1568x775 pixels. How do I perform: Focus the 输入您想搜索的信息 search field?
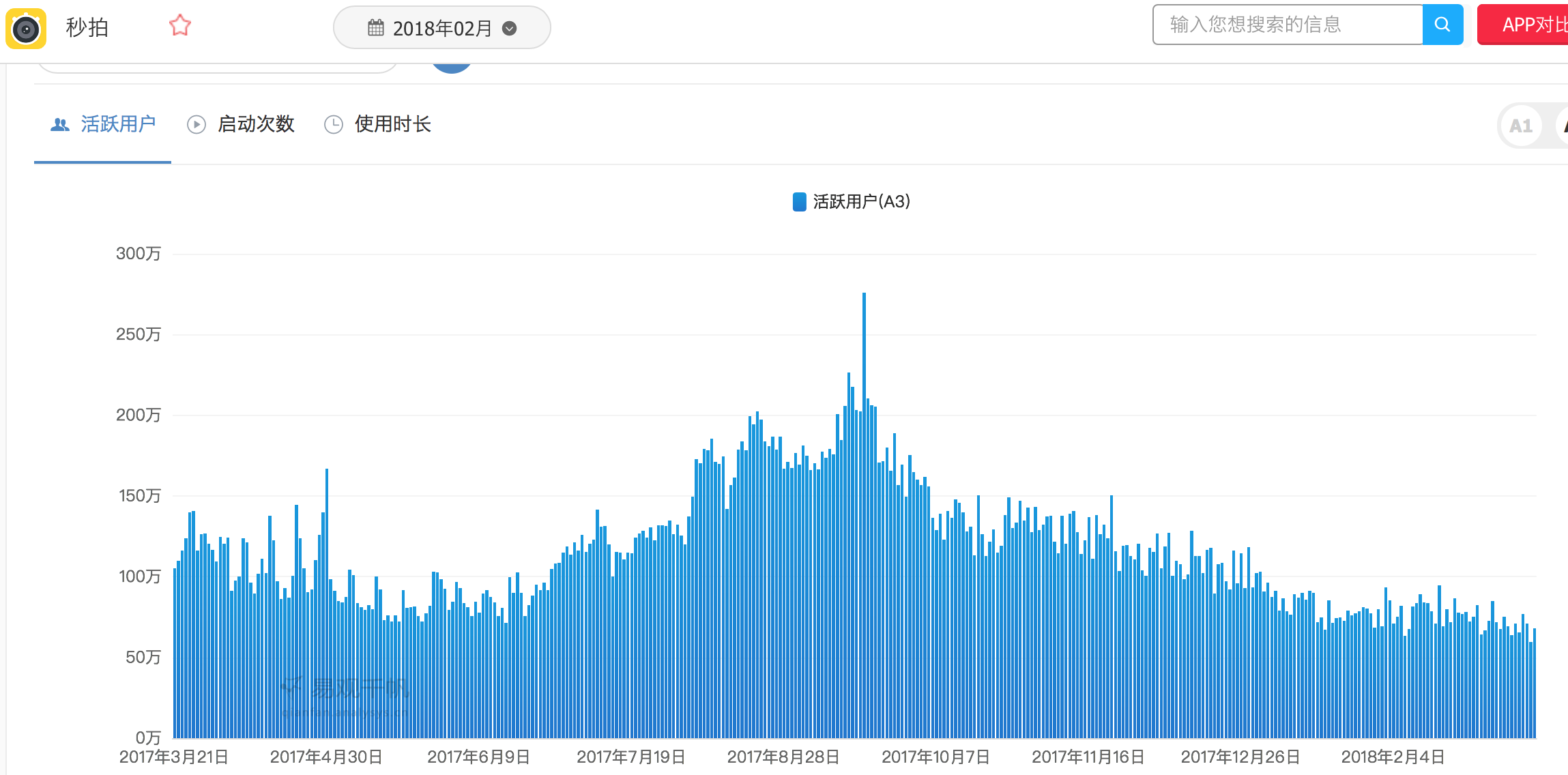pos(1288,25)
